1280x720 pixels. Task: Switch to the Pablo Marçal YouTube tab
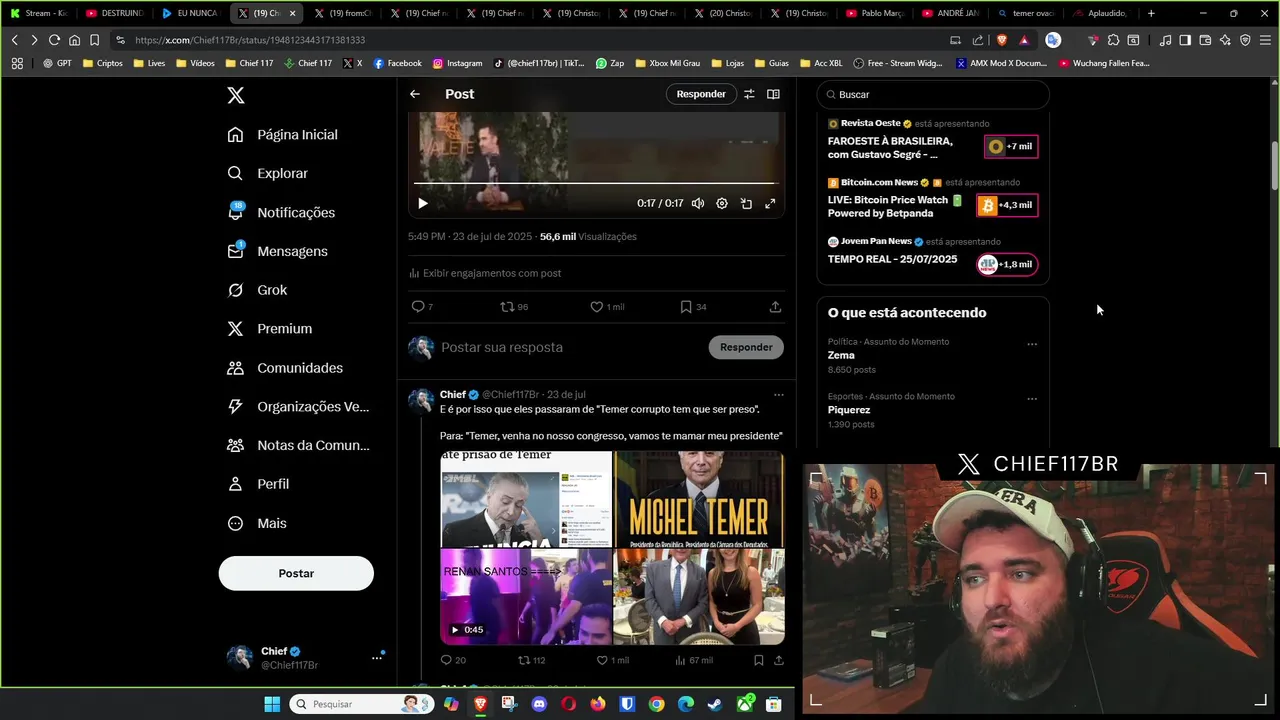pos(876,13)
